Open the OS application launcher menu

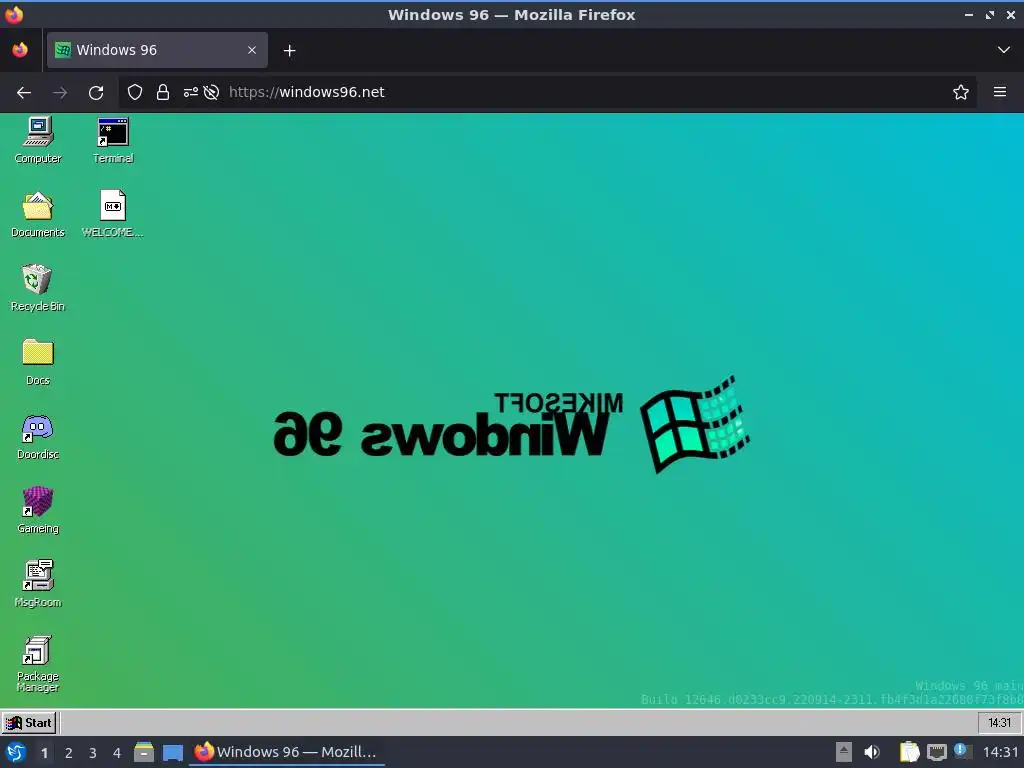click(16, 753)
